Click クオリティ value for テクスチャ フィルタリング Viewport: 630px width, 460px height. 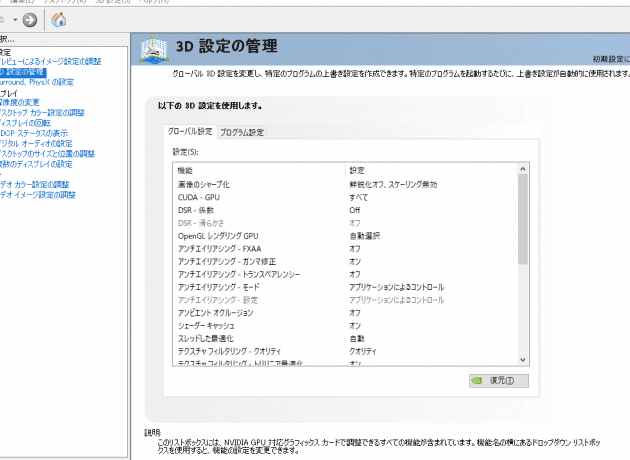pos(363,352)
